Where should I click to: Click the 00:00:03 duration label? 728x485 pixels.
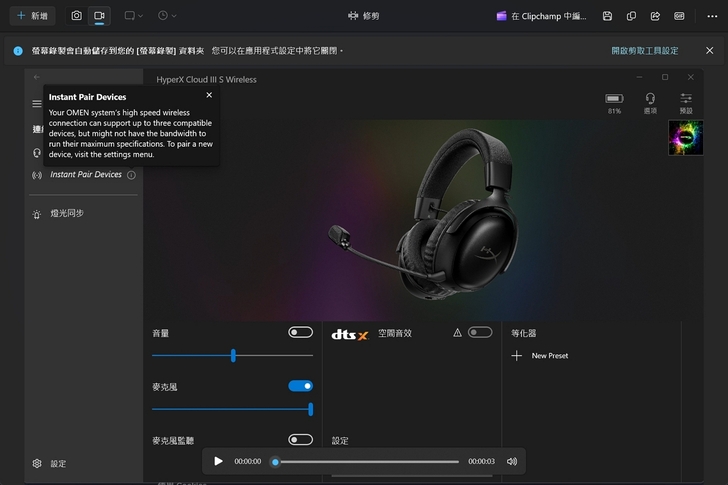click(481, 461)
